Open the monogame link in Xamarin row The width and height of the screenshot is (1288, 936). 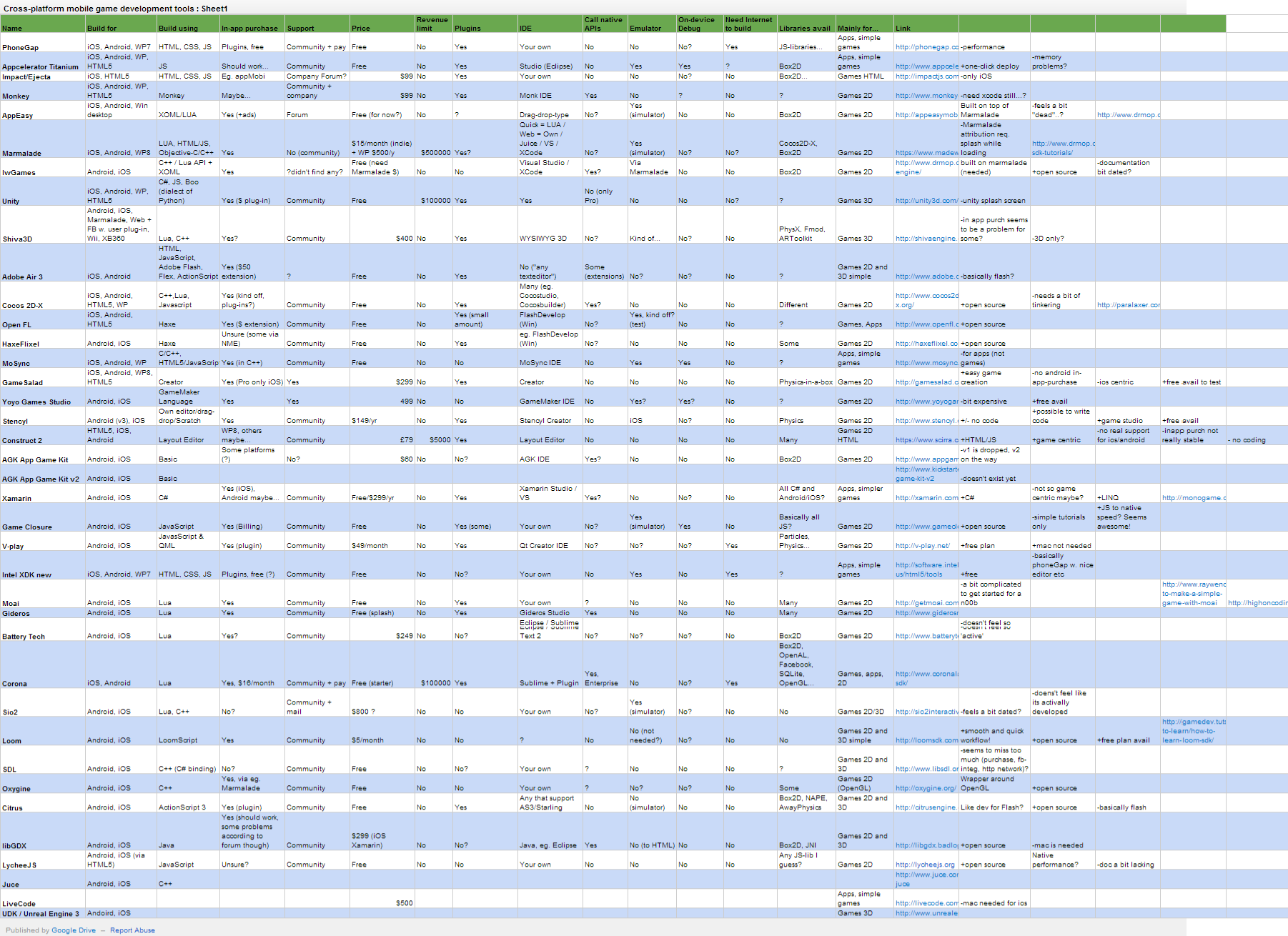[1193, 498]
